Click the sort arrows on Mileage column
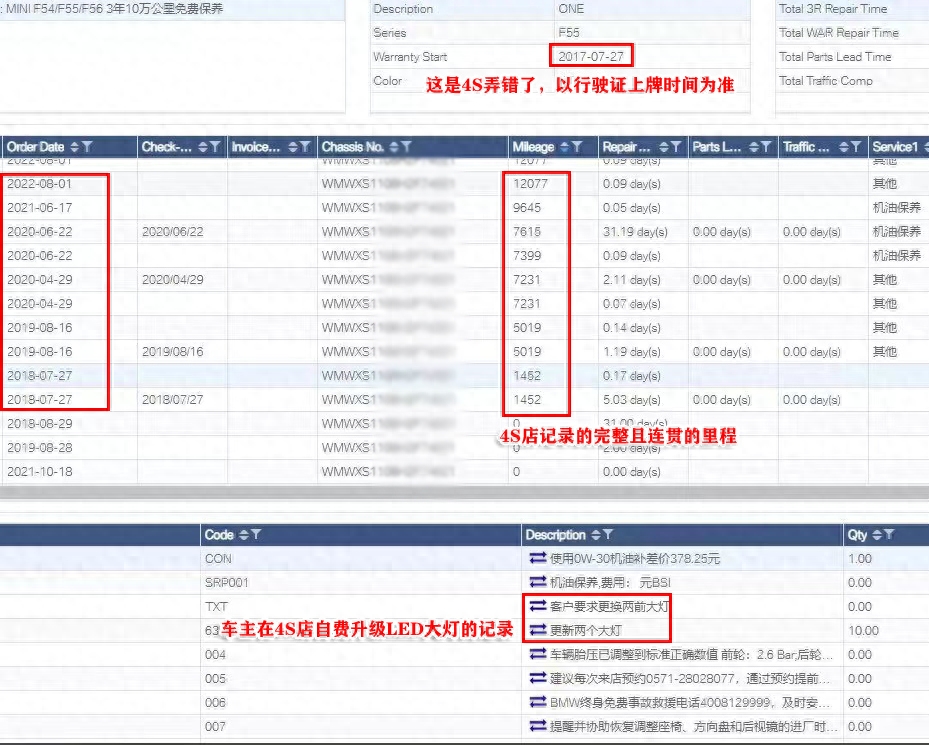Viewport: 929px width, 745px height. pyautogui.click(x=565, y=147)
